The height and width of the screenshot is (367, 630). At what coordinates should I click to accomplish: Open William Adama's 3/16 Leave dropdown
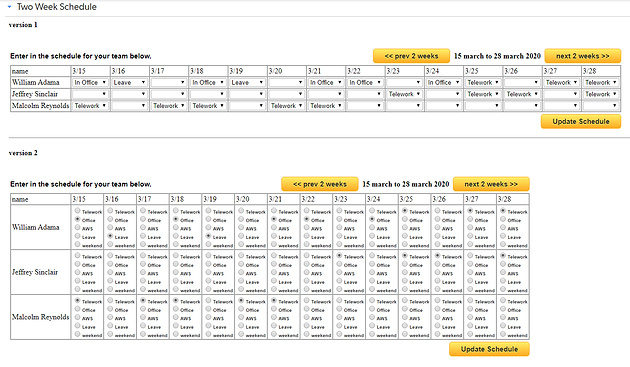[129, 82]
